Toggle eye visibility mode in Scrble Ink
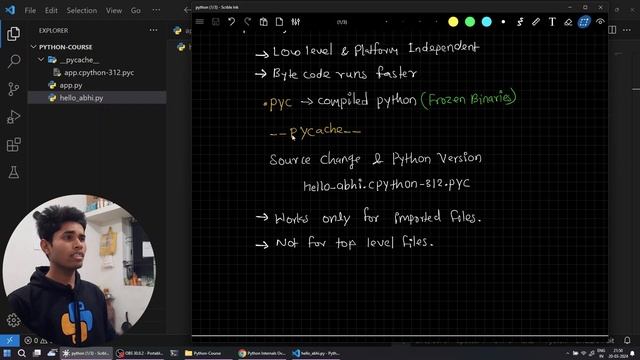Screen dimensions: 640x360 600,22
